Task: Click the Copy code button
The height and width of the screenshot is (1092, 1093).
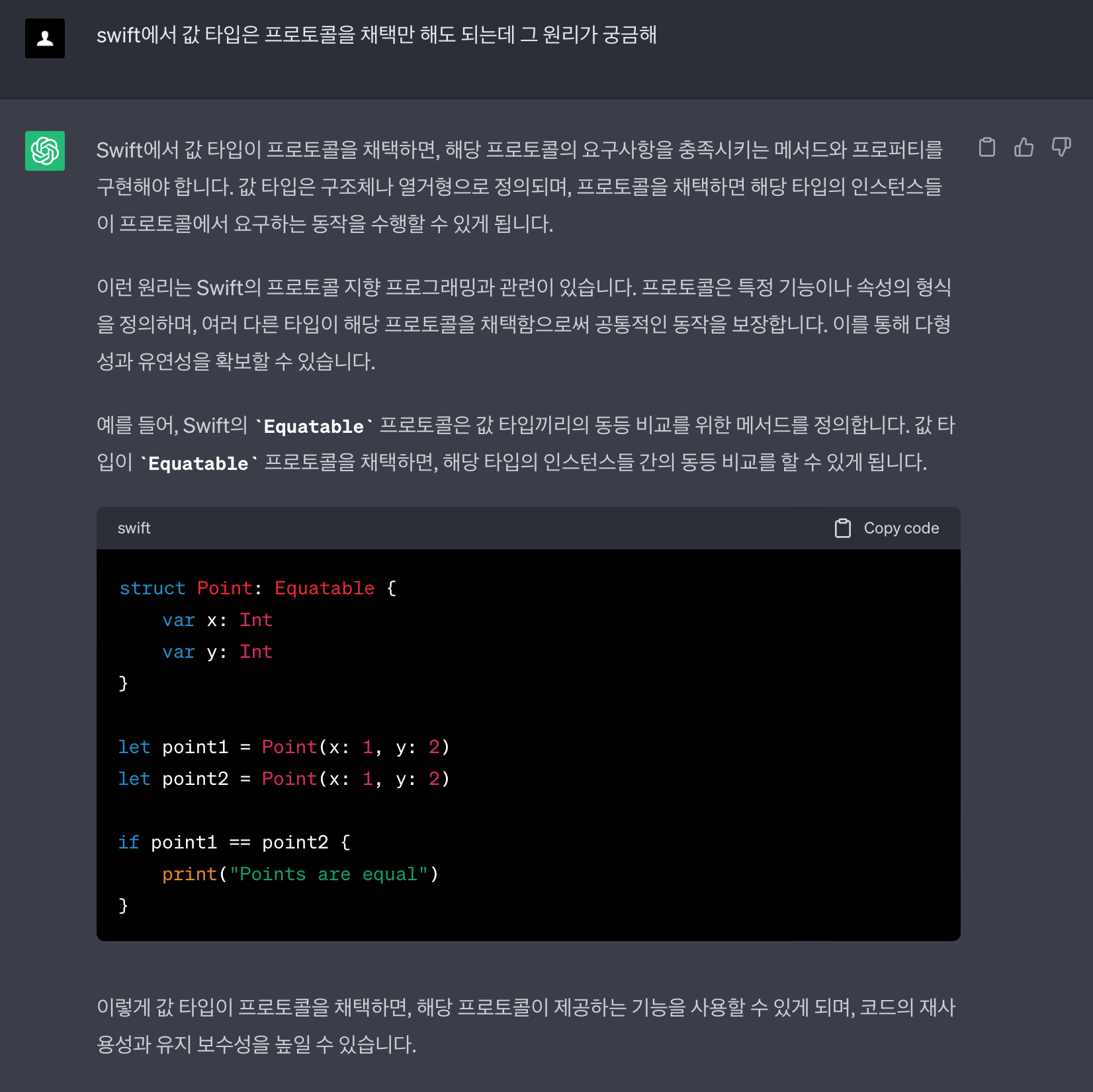Action: click(x=887, y=528)
